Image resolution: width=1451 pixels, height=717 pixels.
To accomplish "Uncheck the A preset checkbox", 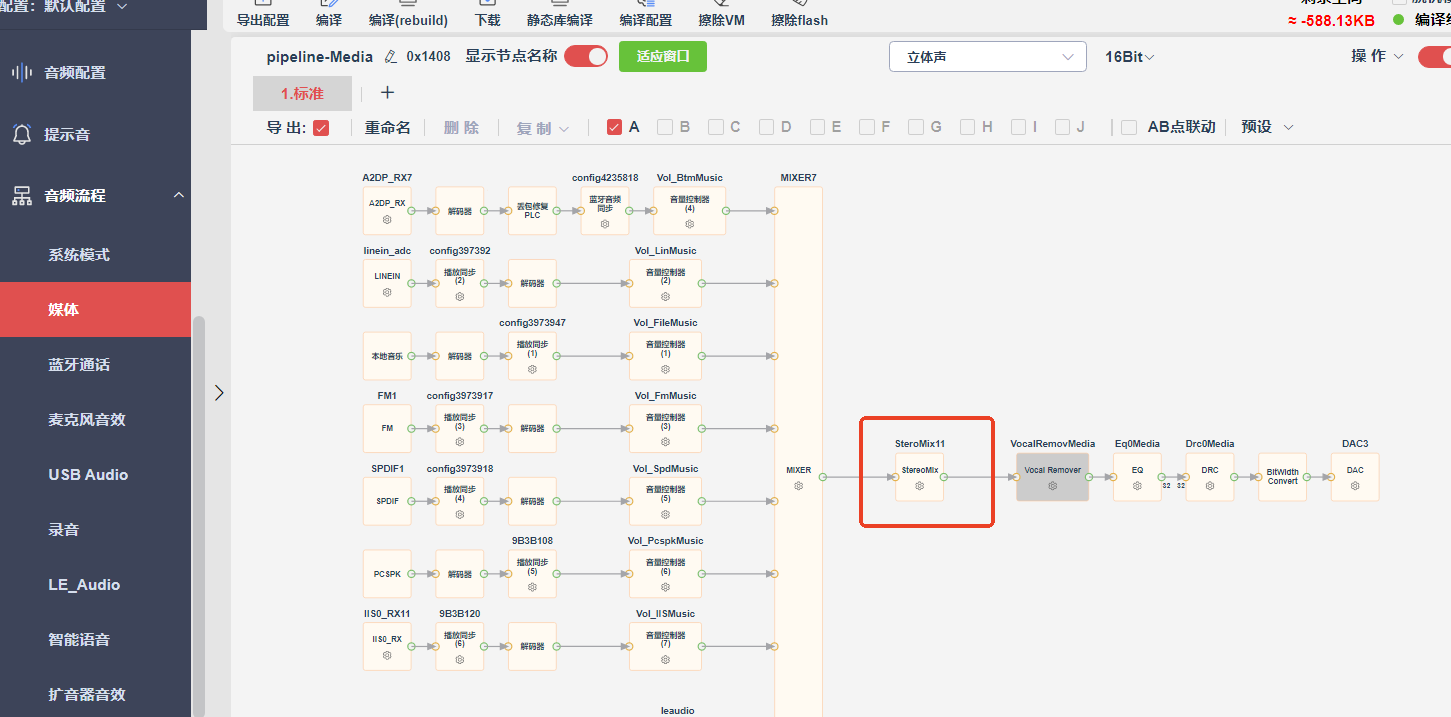I will 615,127.
